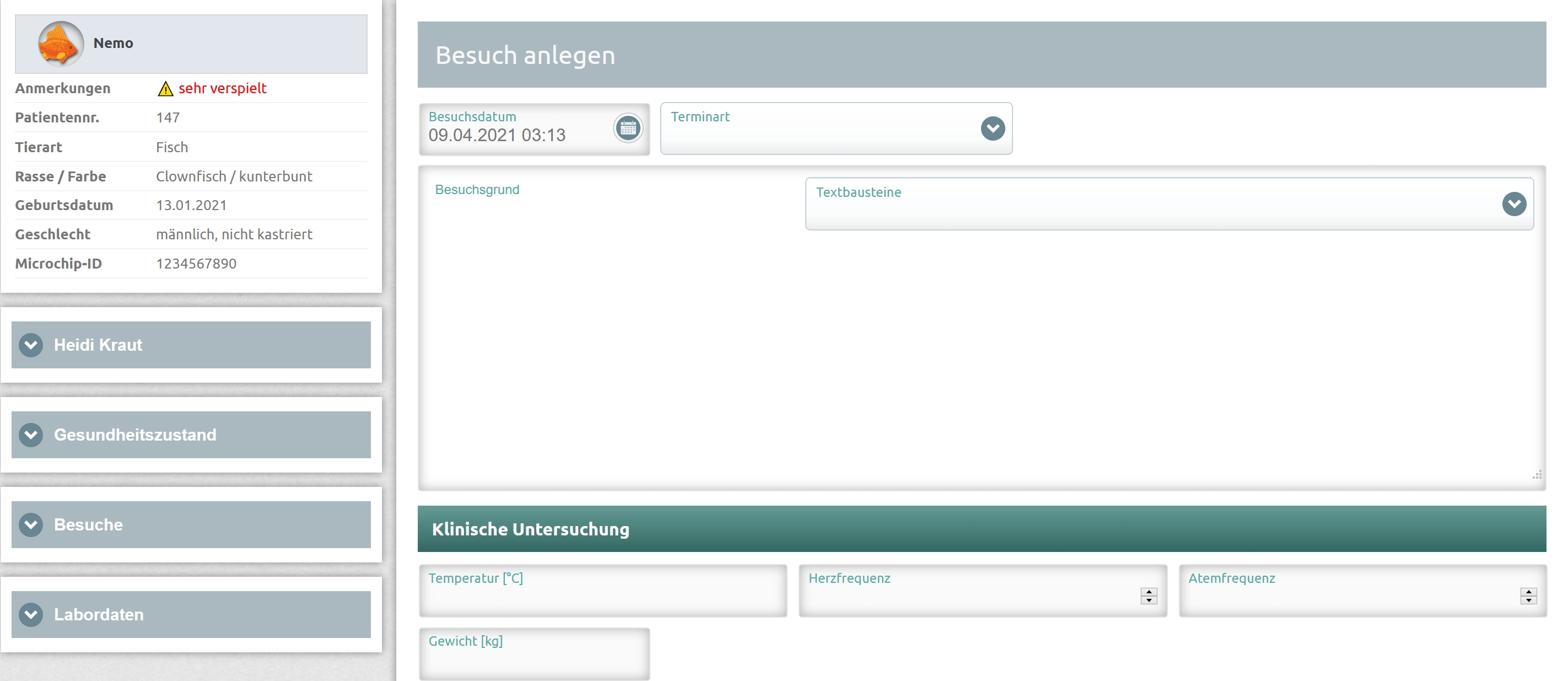Expand the Gesundheitszustand section
Viewport: 1568px width, 681px height.
(31, 435)
